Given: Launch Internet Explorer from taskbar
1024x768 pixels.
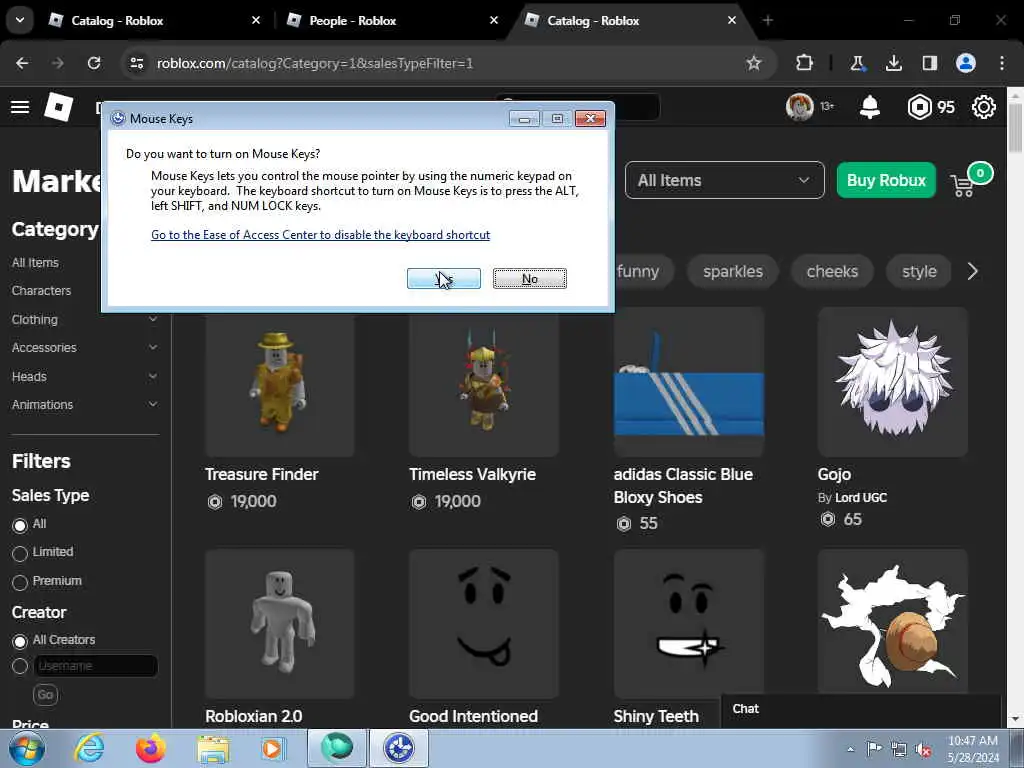Looking at the screenshot, I should pos(89,748).
